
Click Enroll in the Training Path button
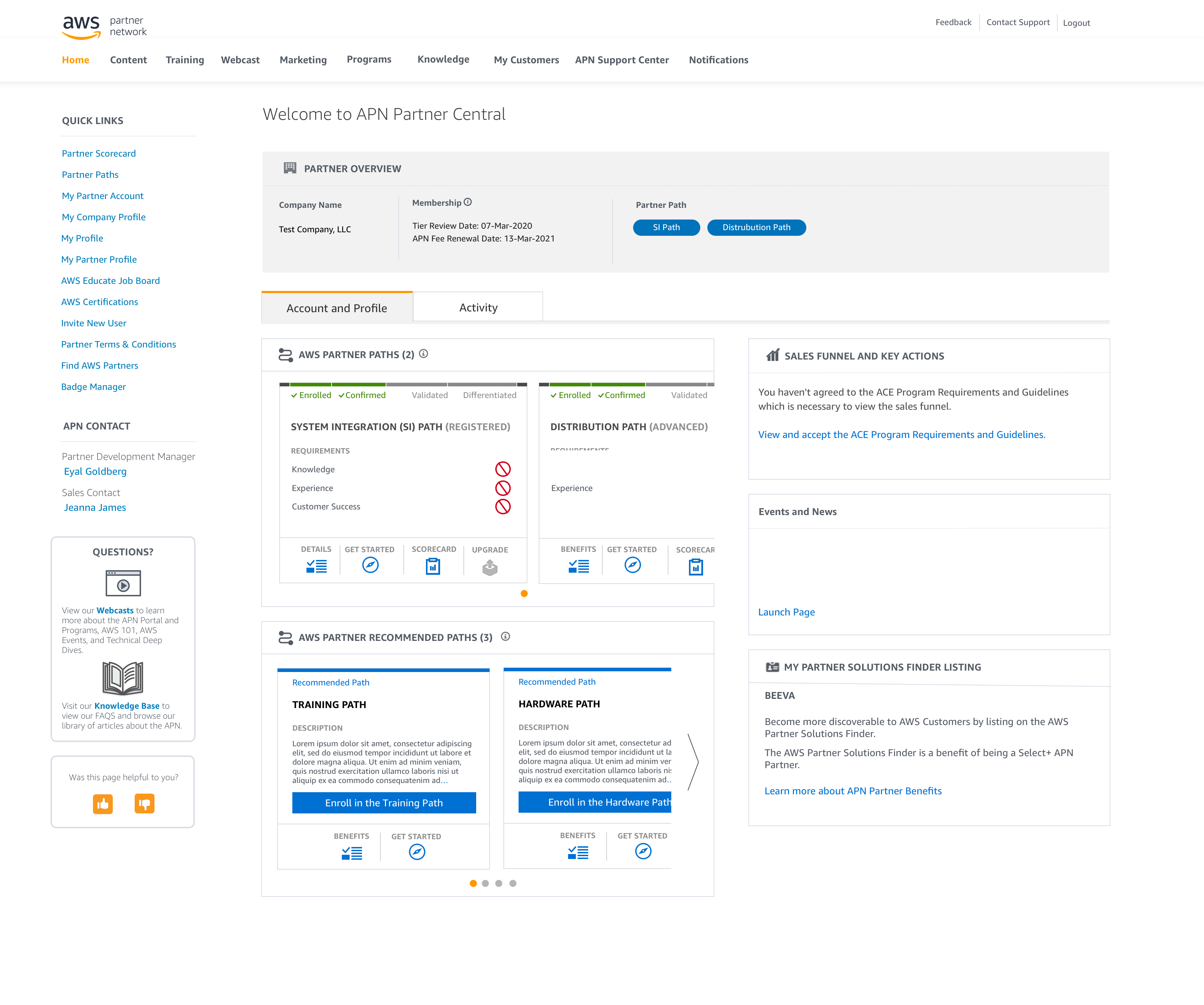point(384,803)
